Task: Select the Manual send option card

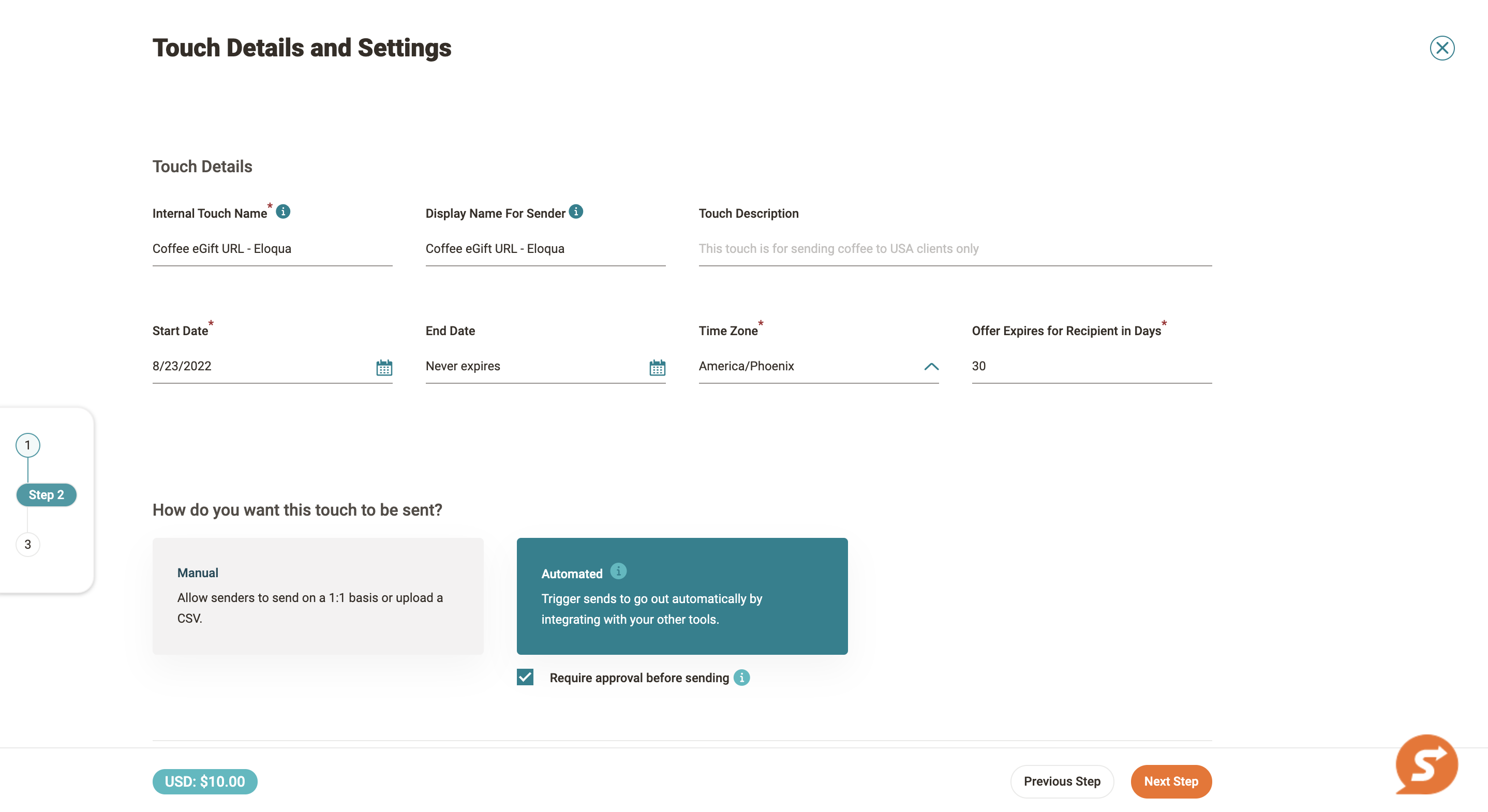Action: (x=318, y=596)
